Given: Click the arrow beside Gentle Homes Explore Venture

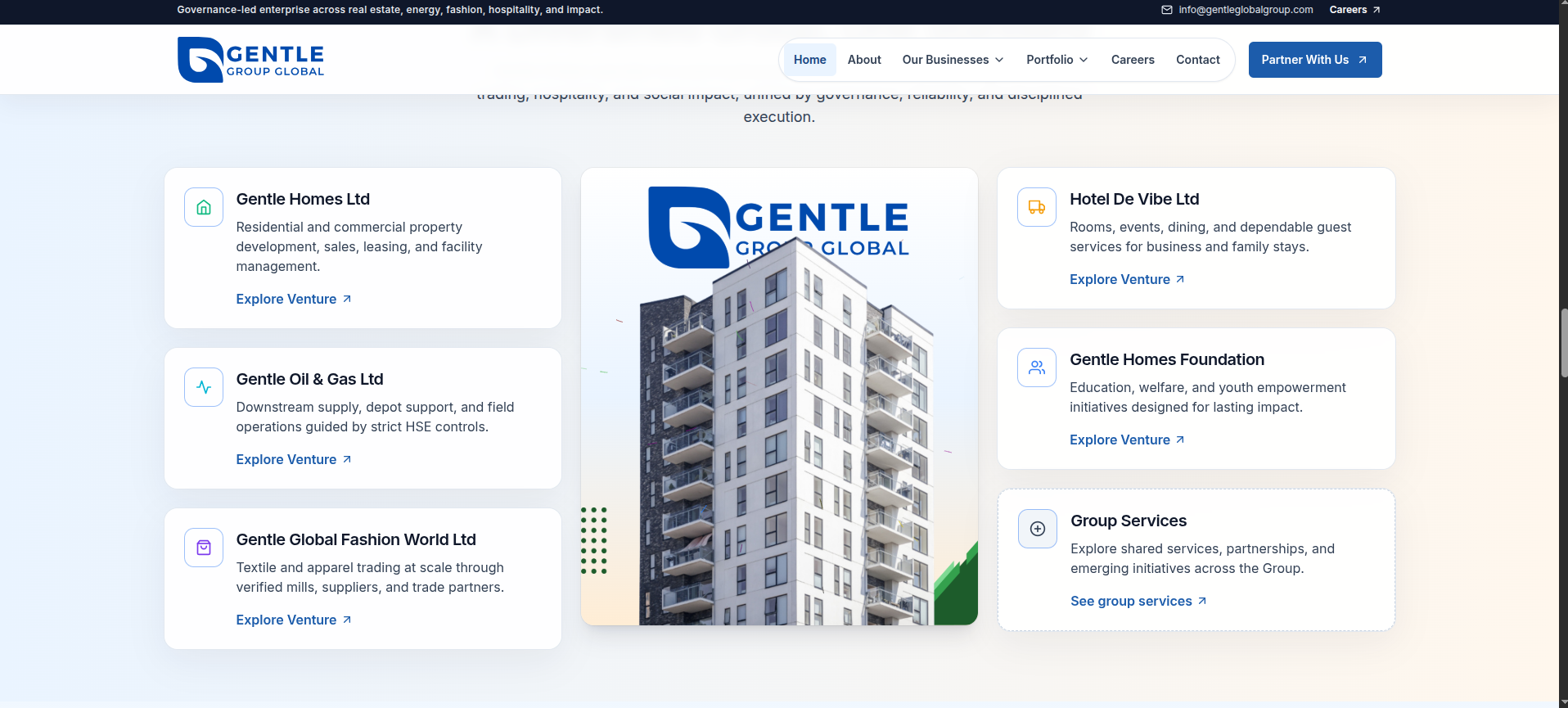Looking at the screenshot, I should [347, 299].
